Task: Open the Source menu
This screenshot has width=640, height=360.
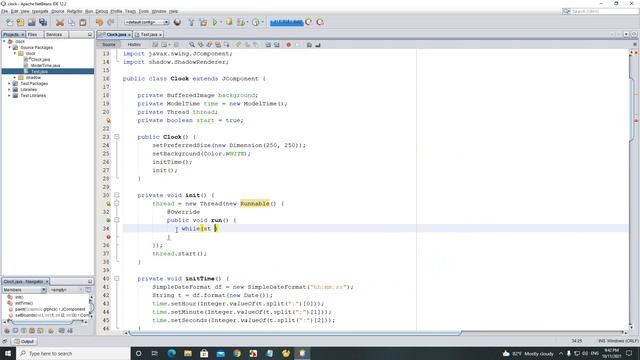Action: pos(58,11)
